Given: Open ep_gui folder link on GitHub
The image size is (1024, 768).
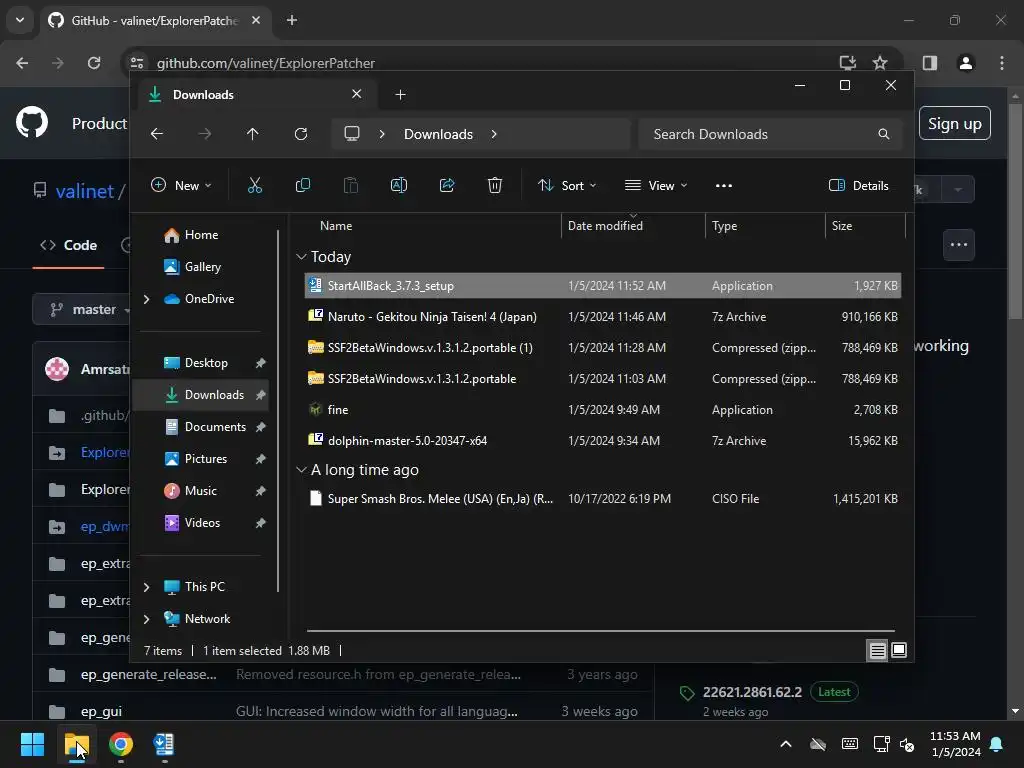Looking at the screenshot, I should click(101, 711).
